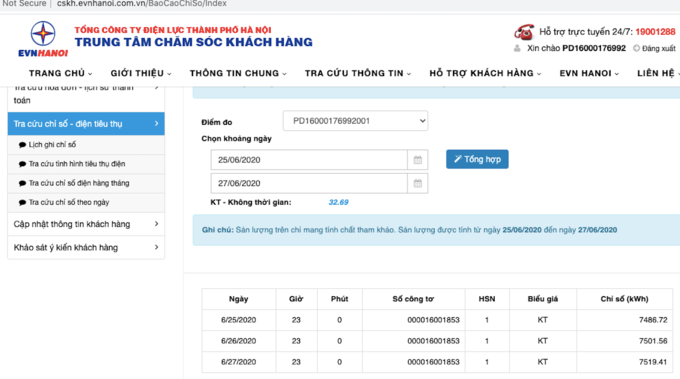Click the Tổng hợp button

[x=477, y=159]
